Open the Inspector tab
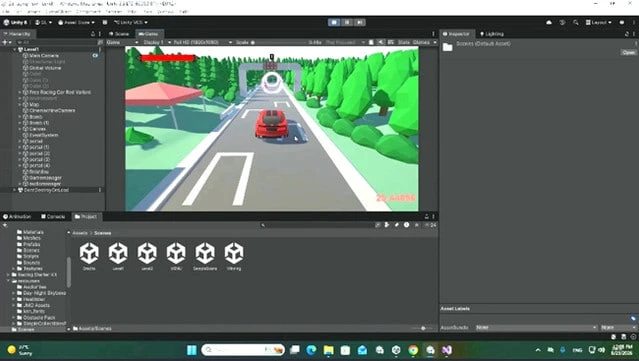 coord(456,34)
